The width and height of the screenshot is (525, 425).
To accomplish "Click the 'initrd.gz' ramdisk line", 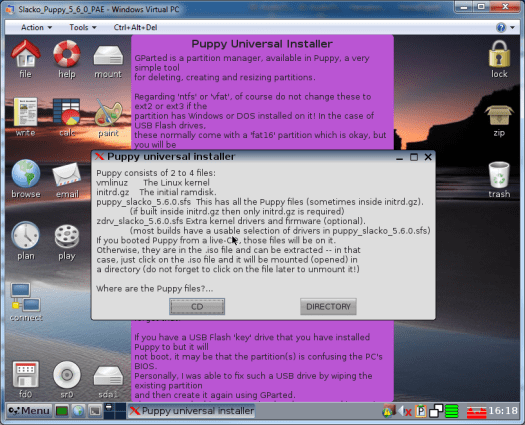I will (156, 192).
